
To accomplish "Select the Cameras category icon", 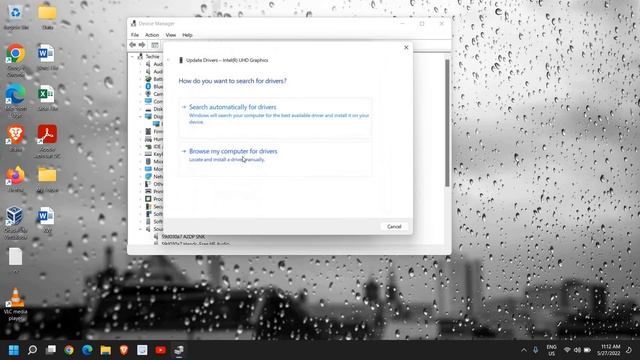I will pyautogui.click(x=148, y=94).
